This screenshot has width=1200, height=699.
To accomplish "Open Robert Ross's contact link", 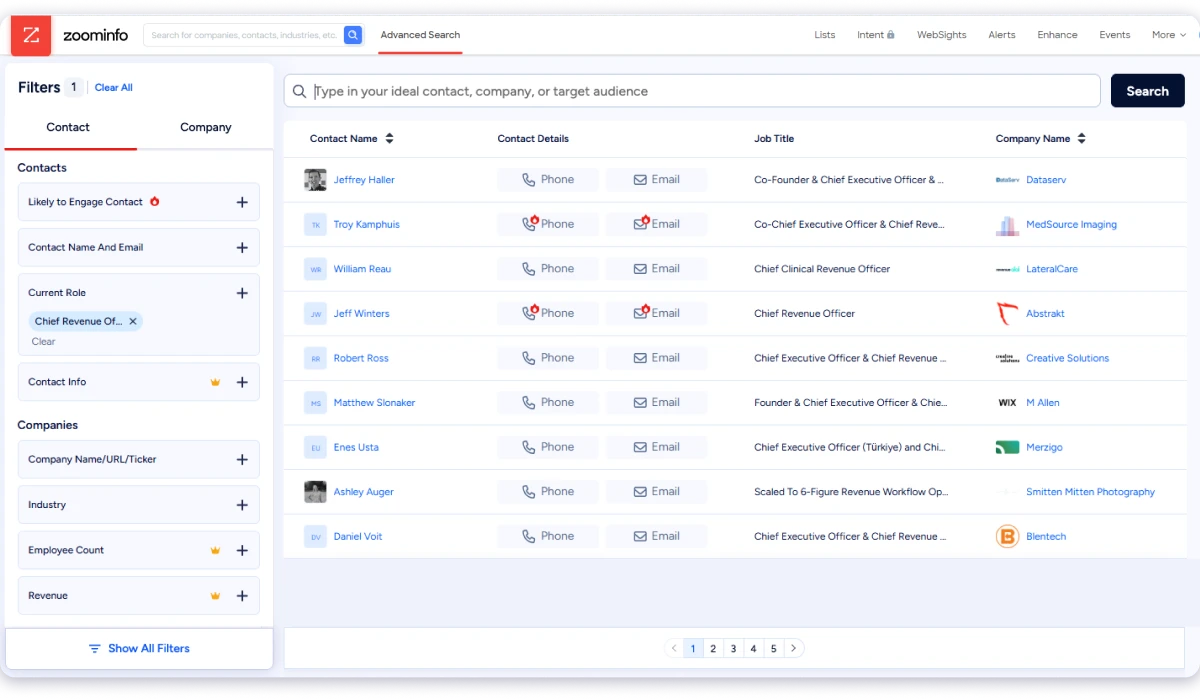I will coord(361,358).
